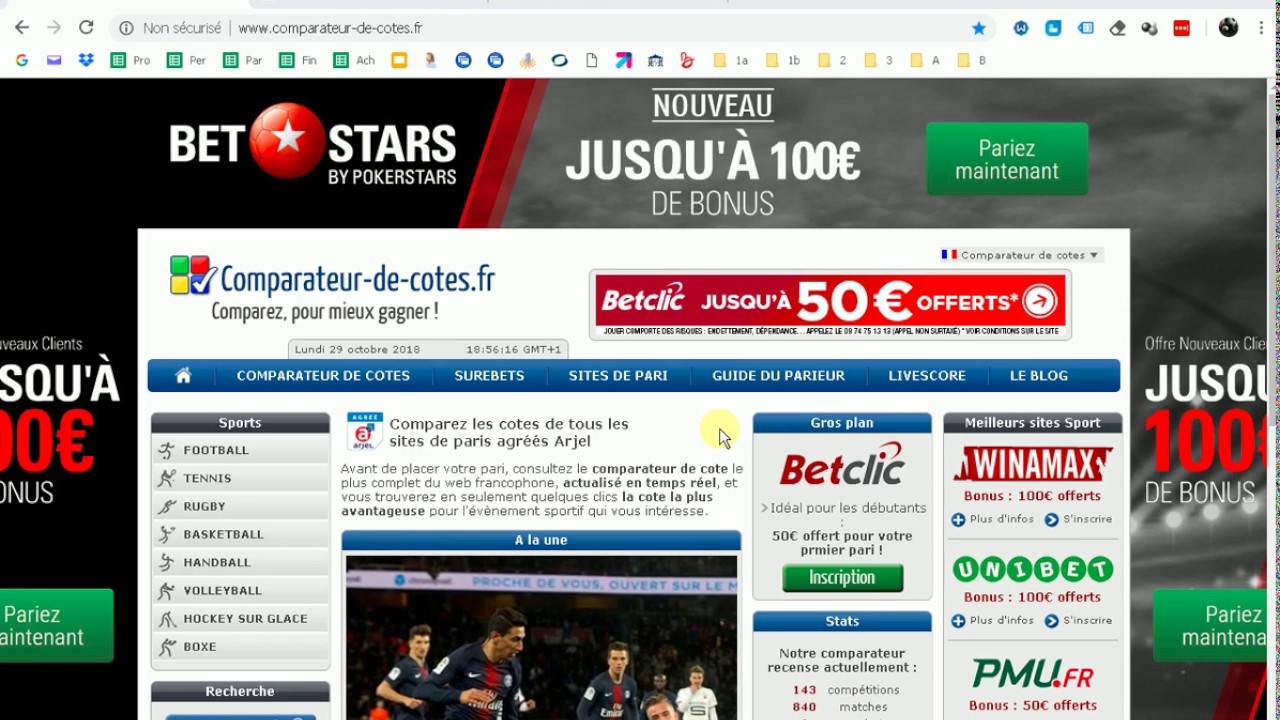This screenshot has height=720, width=1280.
Task: Open the Surebets menu item
Action: (489, 375)
